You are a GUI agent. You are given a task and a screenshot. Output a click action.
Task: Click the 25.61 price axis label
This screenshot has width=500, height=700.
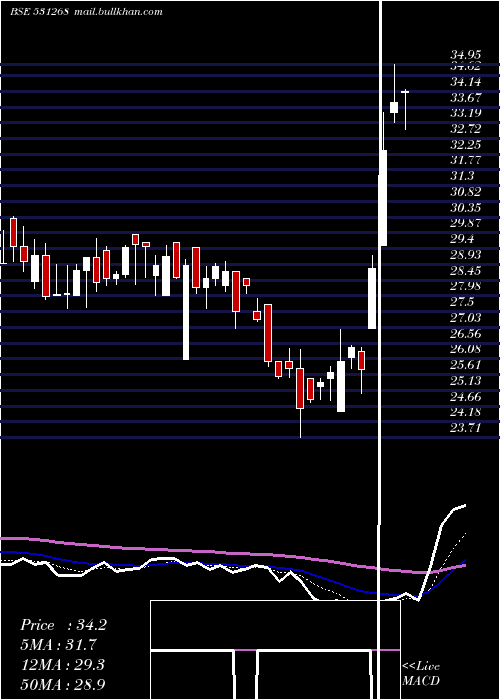pos(466,365)
